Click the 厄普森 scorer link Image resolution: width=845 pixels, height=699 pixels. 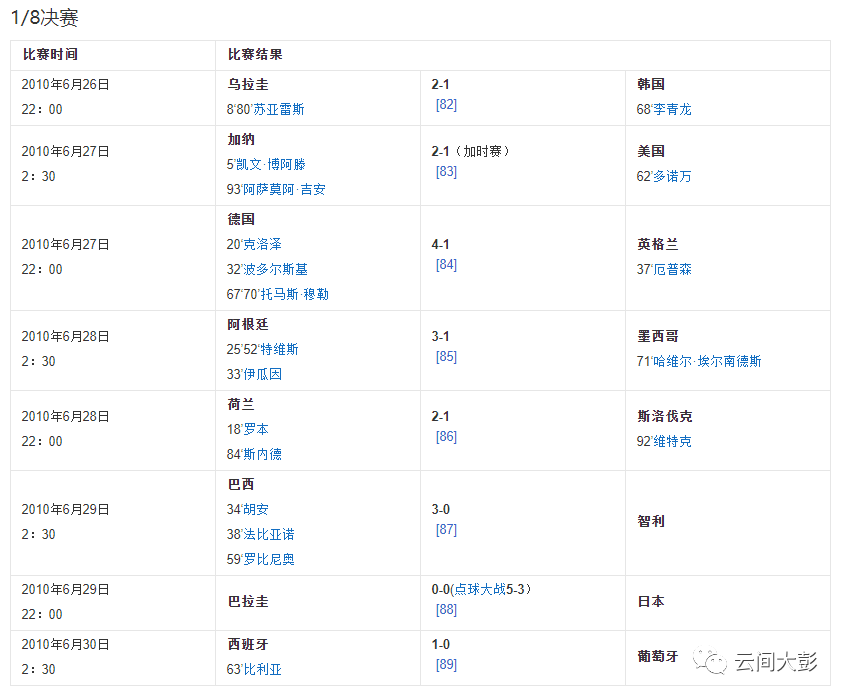(x=672, y=269)
